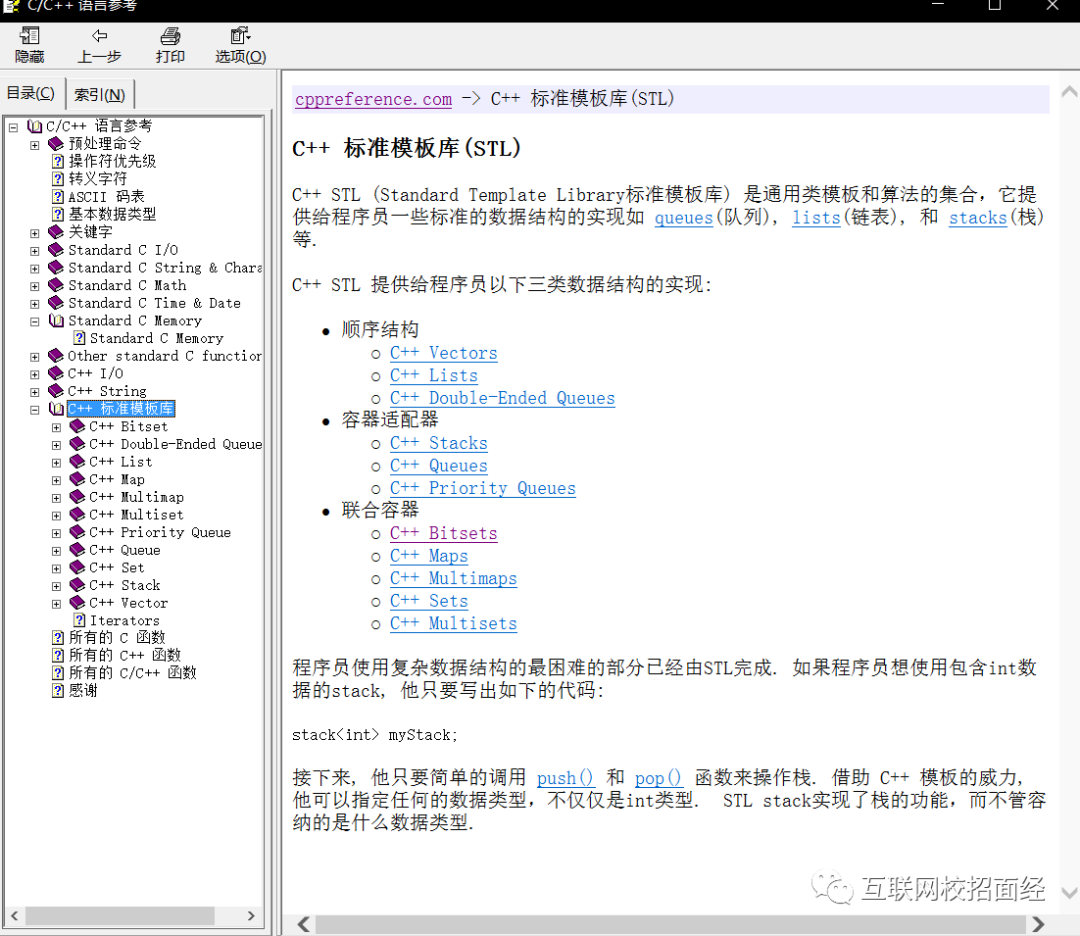1080x936 pixels.
Task: Open the cppreference.com breadcrumb link
Action: 373,99
